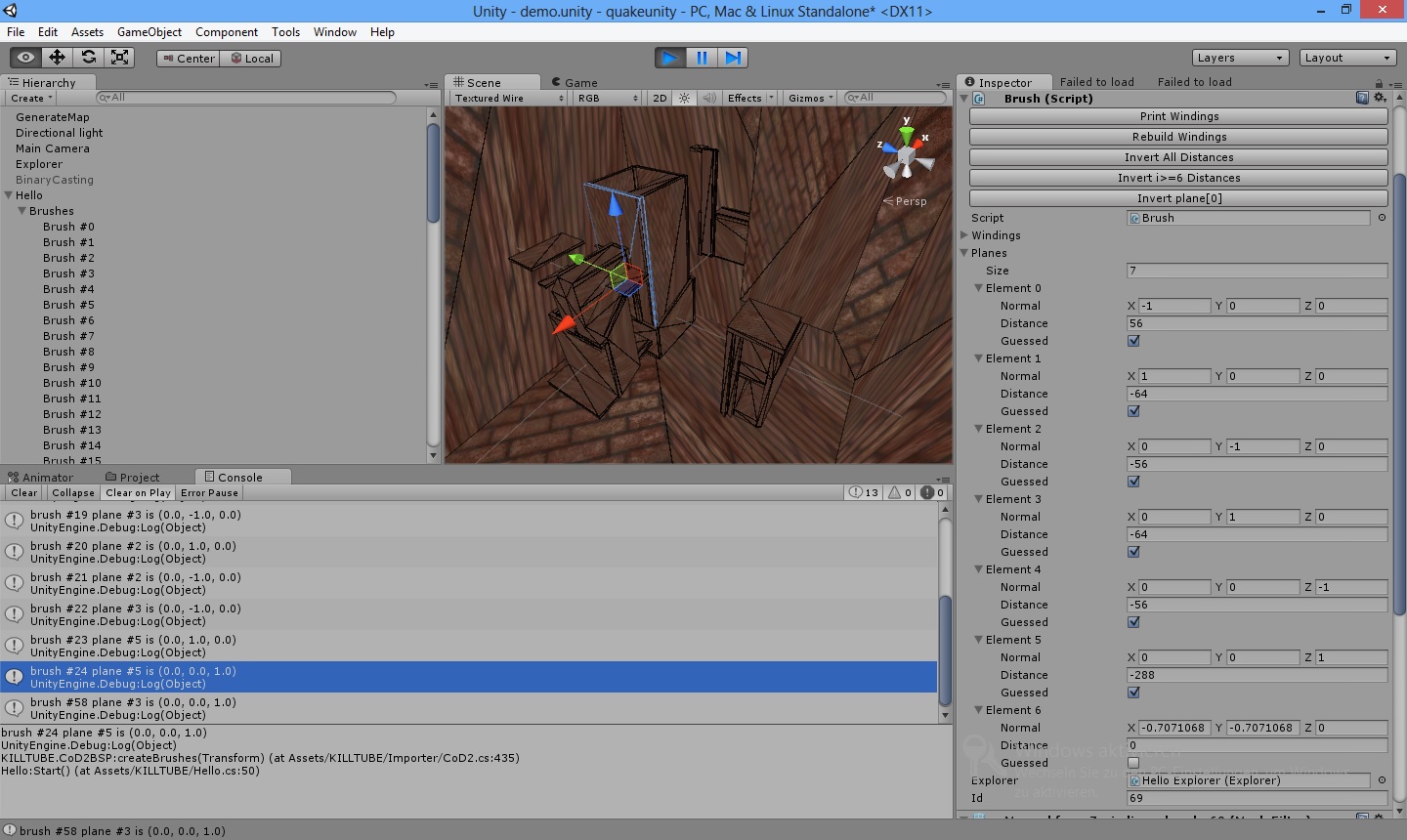Open the Effects dropdown

[x=749, y=98]
